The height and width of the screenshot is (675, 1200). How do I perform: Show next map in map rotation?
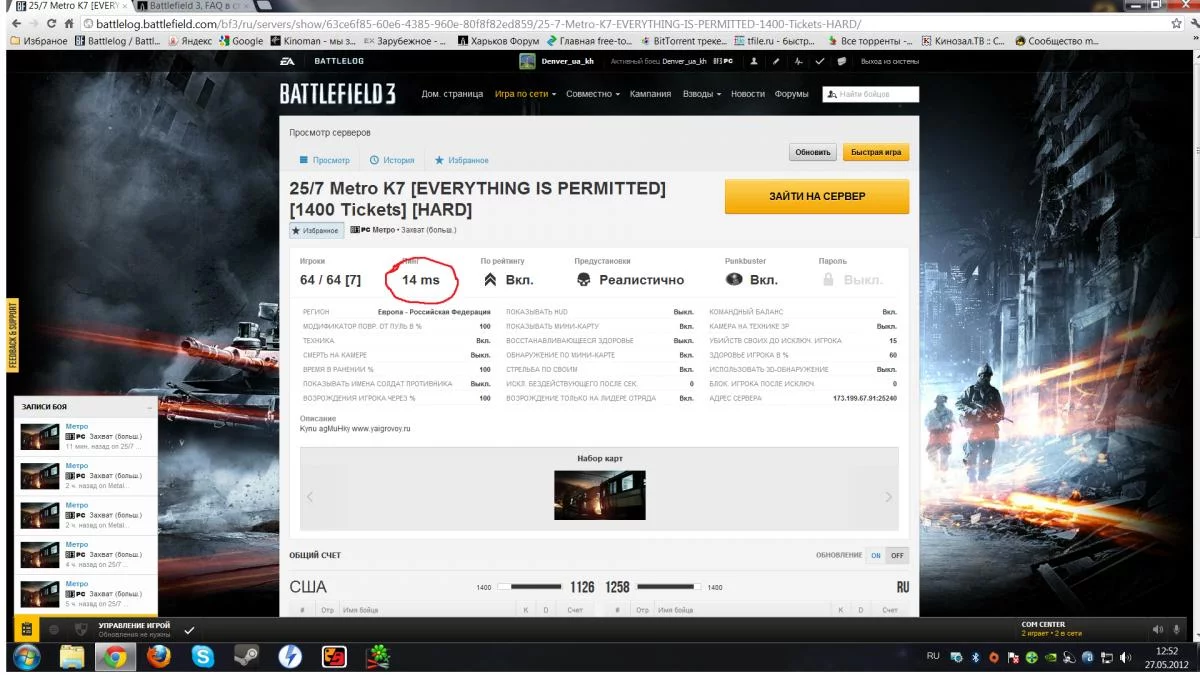click(x=888, y=497)
